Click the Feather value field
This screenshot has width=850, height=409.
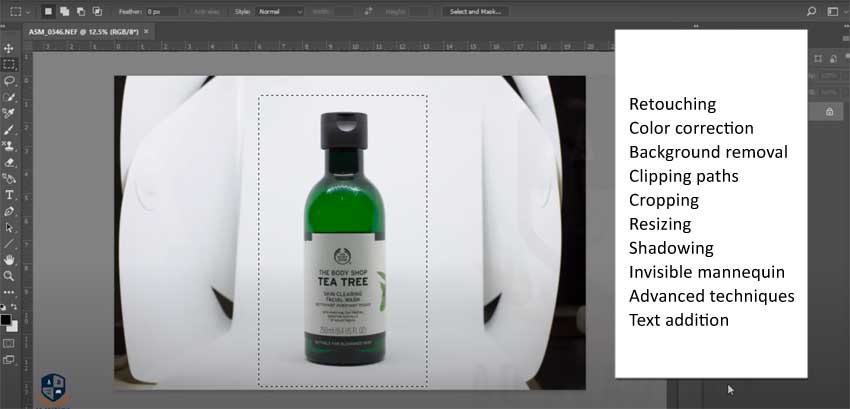click(x=162, y=11)
